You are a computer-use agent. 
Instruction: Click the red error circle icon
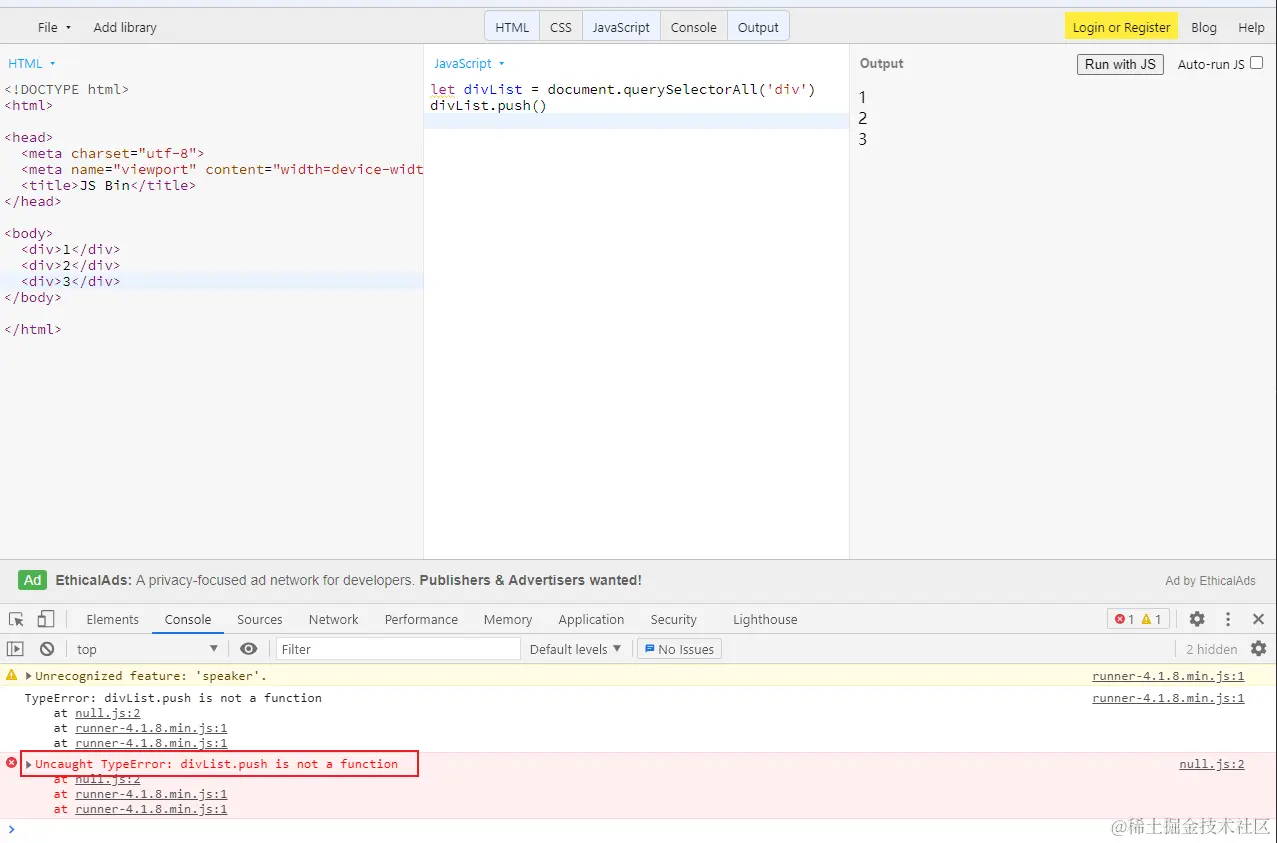coord(12,763)
